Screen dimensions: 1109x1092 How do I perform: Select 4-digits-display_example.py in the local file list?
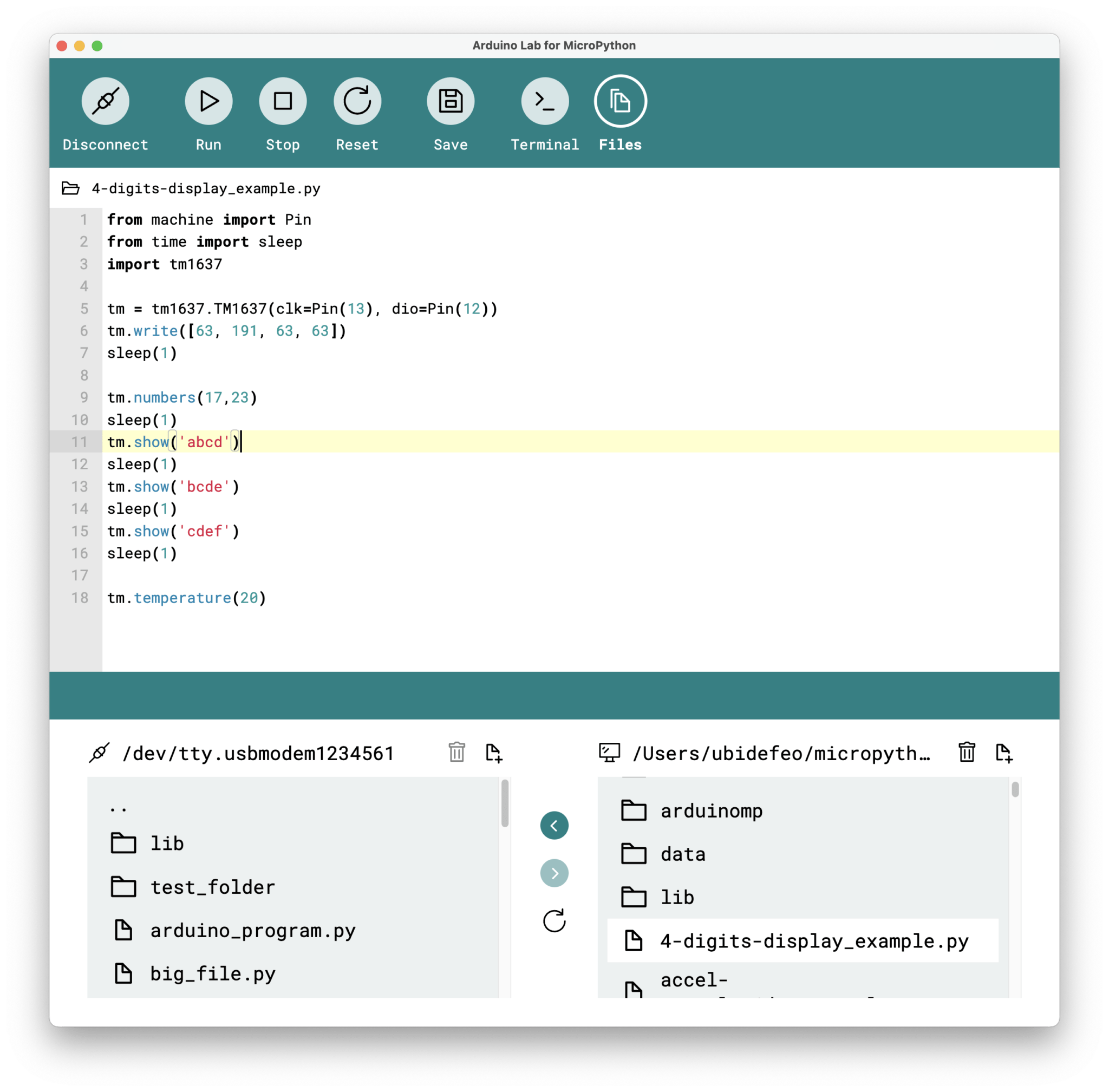(x=813, y=940)
